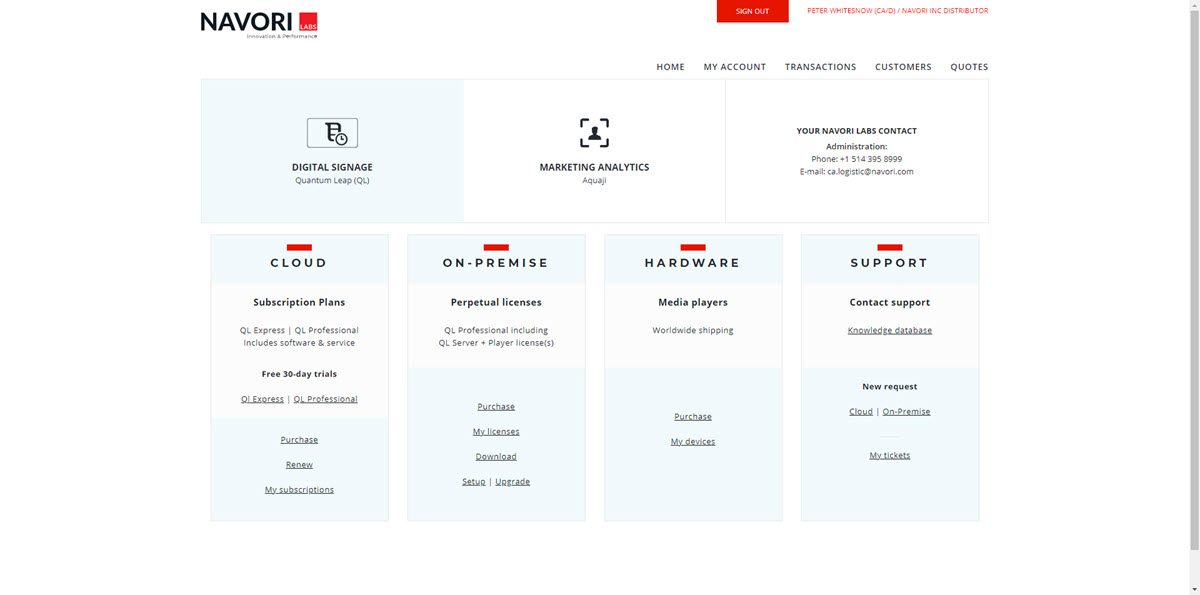Open the Knowledge database link
Viewport: 1200px width, 595px height.
tap(889, 331)
